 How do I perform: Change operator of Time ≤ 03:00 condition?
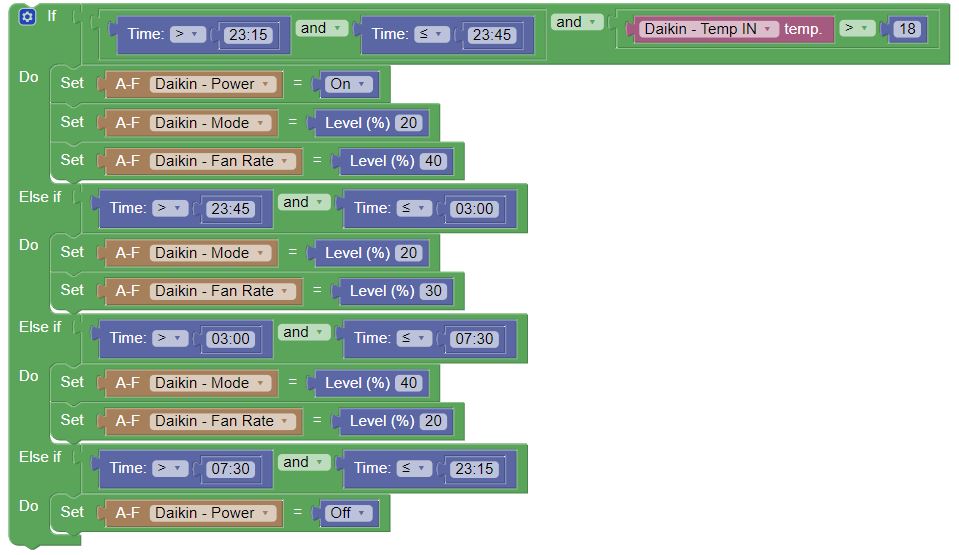click(414, 209)
